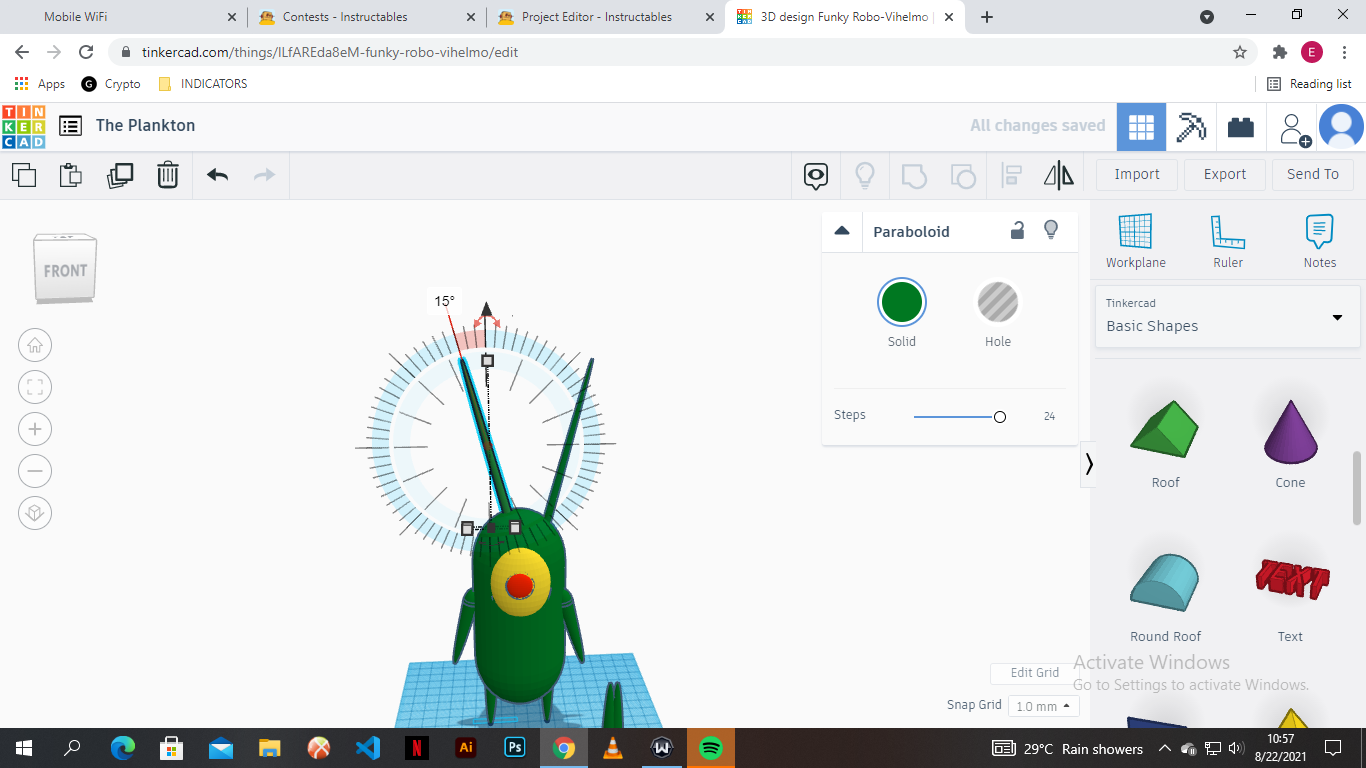This screenshot has height=768, width=1366.
Task: Click the Delete trash icon
Action: click(x=167, y=174)
